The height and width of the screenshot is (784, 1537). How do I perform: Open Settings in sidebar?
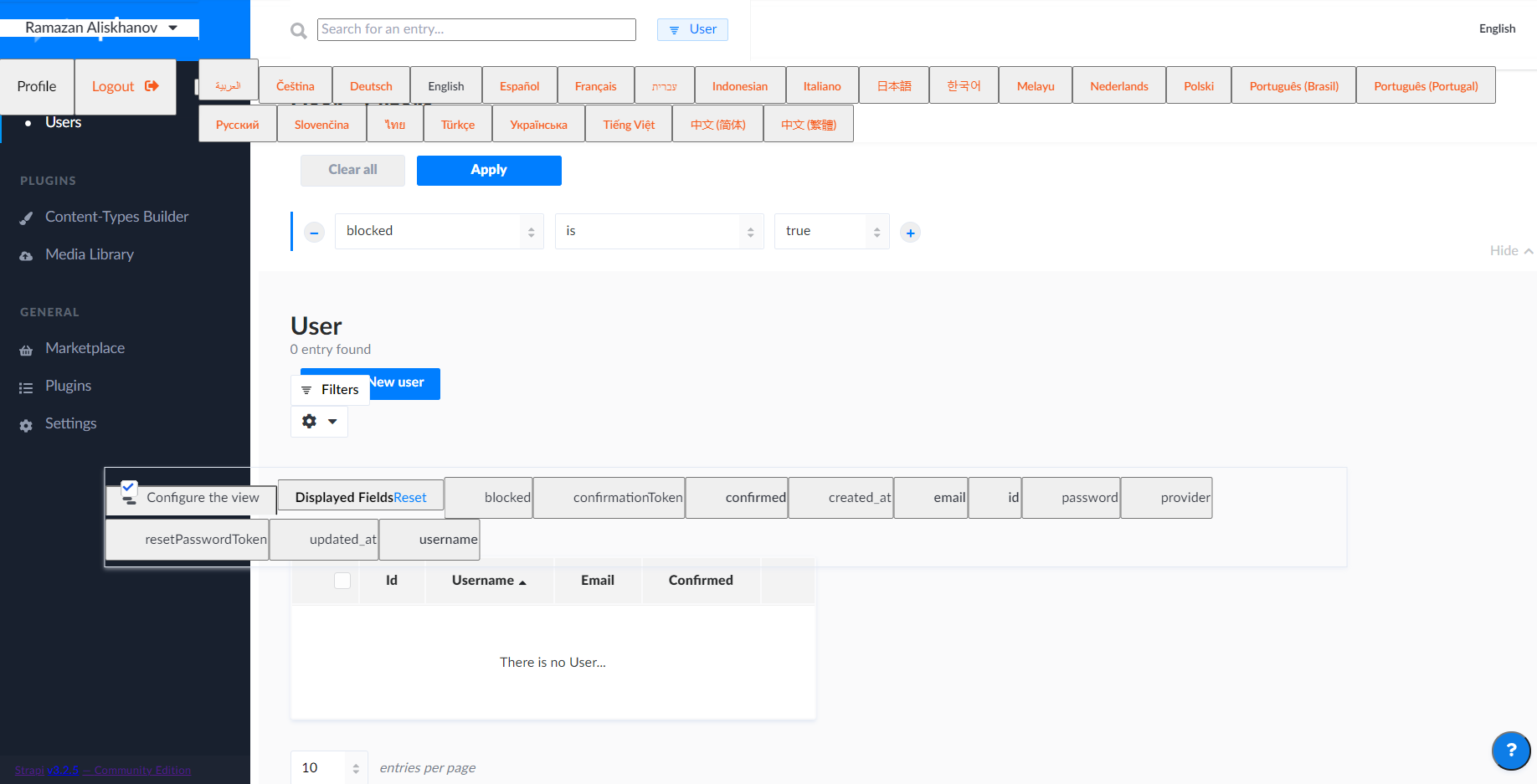coord(70,423)
